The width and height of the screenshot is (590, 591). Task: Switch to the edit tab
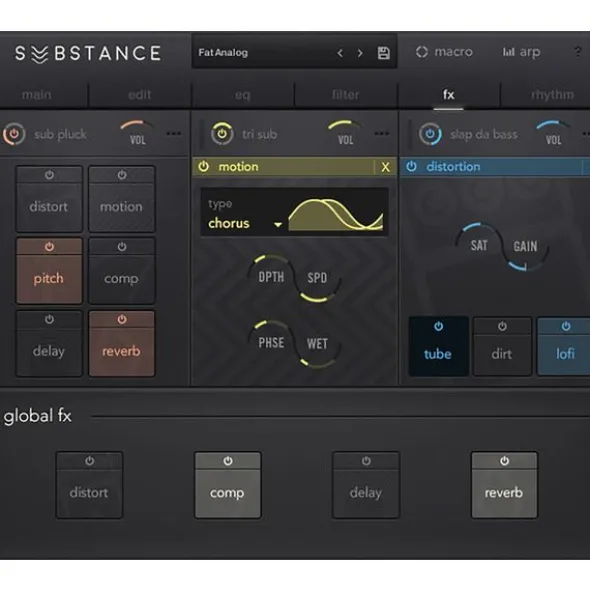pyautogui.click(x=139, y=95)
